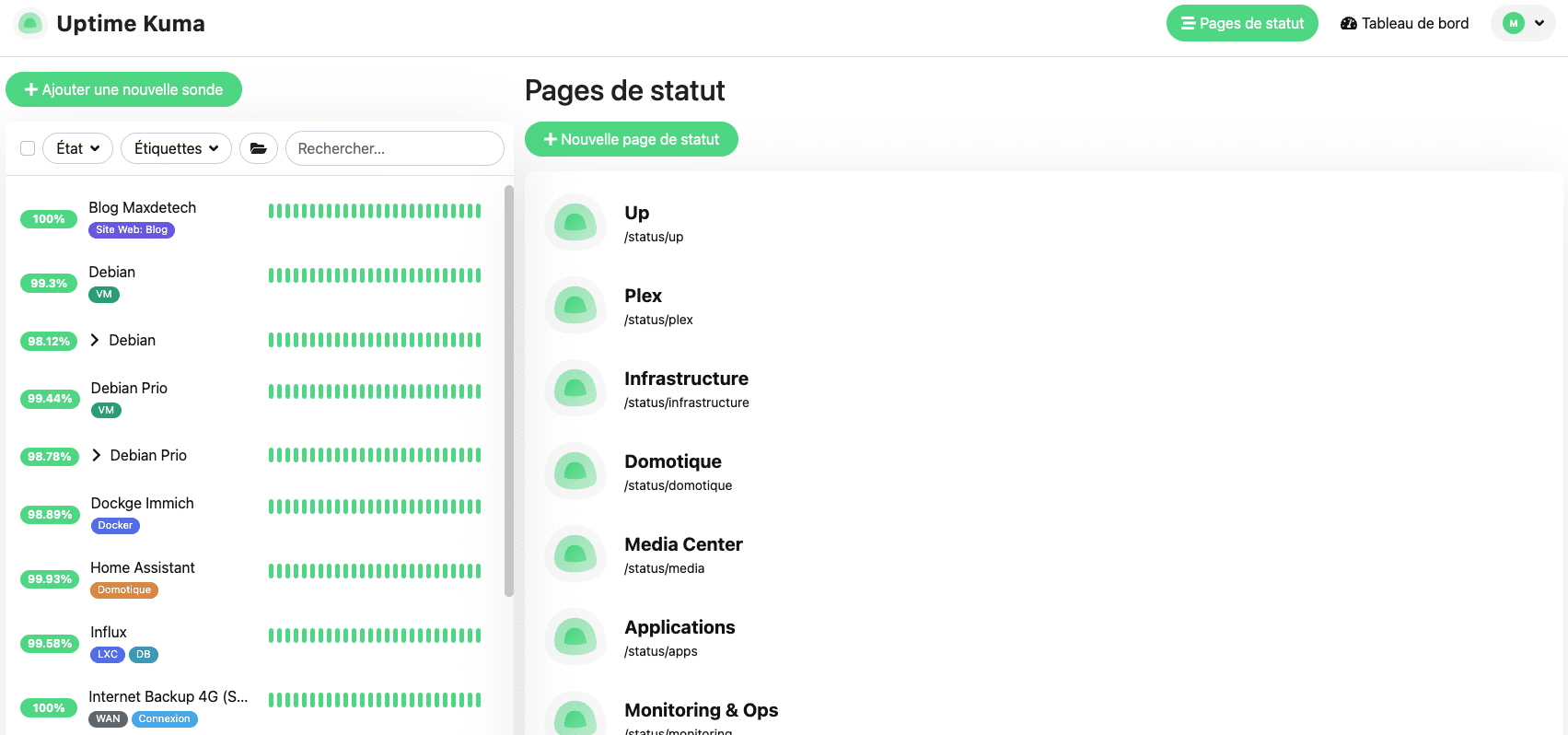Click the /status/media path text
Screen dimensions: 1568x735
(664, 568)
